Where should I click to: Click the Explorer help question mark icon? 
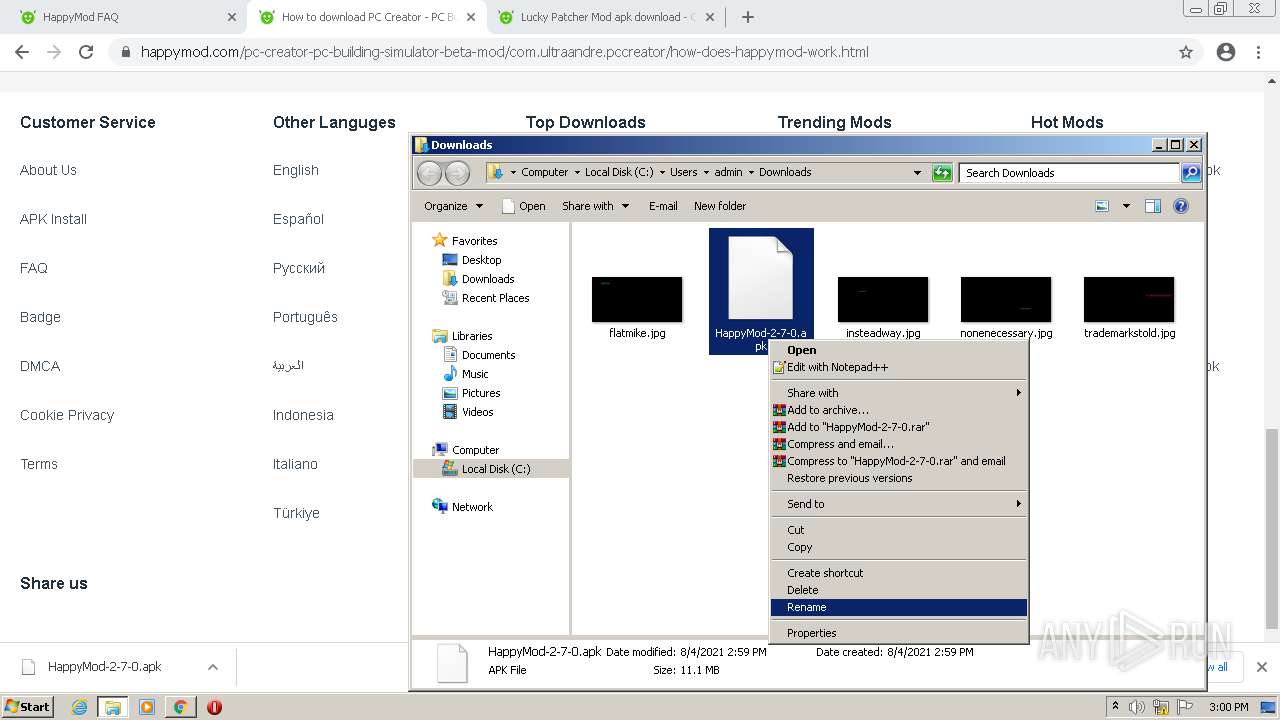click(x=1180, y=206)
